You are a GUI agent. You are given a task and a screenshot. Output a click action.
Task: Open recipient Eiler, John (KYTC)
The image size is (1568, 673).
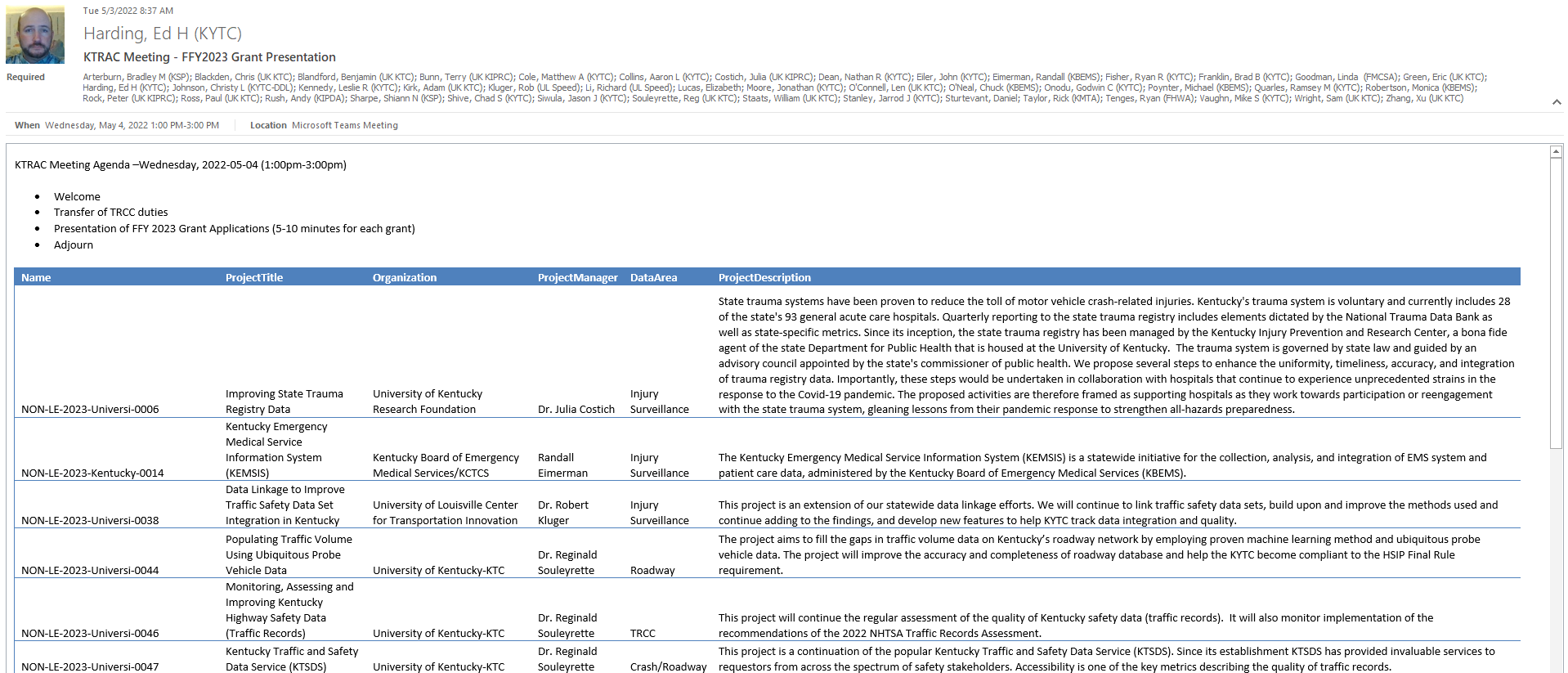pyautogui.click(x=952, y=77)
